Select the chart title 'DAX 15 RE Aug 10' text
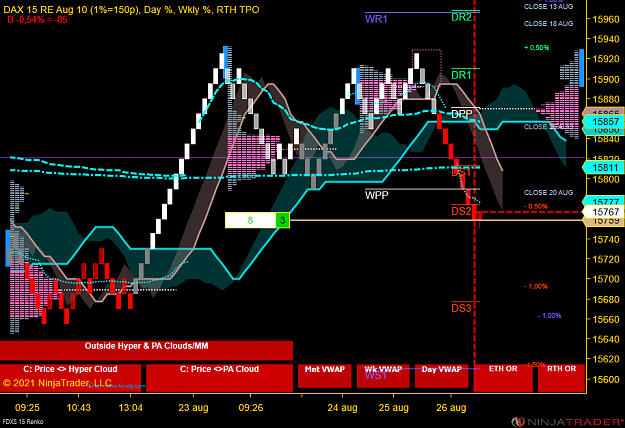The width and height of the screenshot is (625, 428). tap(45, 10)
